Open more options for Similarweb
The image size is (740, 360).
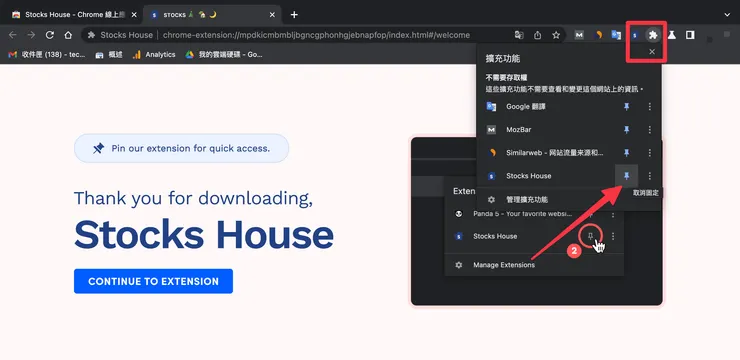650,152
